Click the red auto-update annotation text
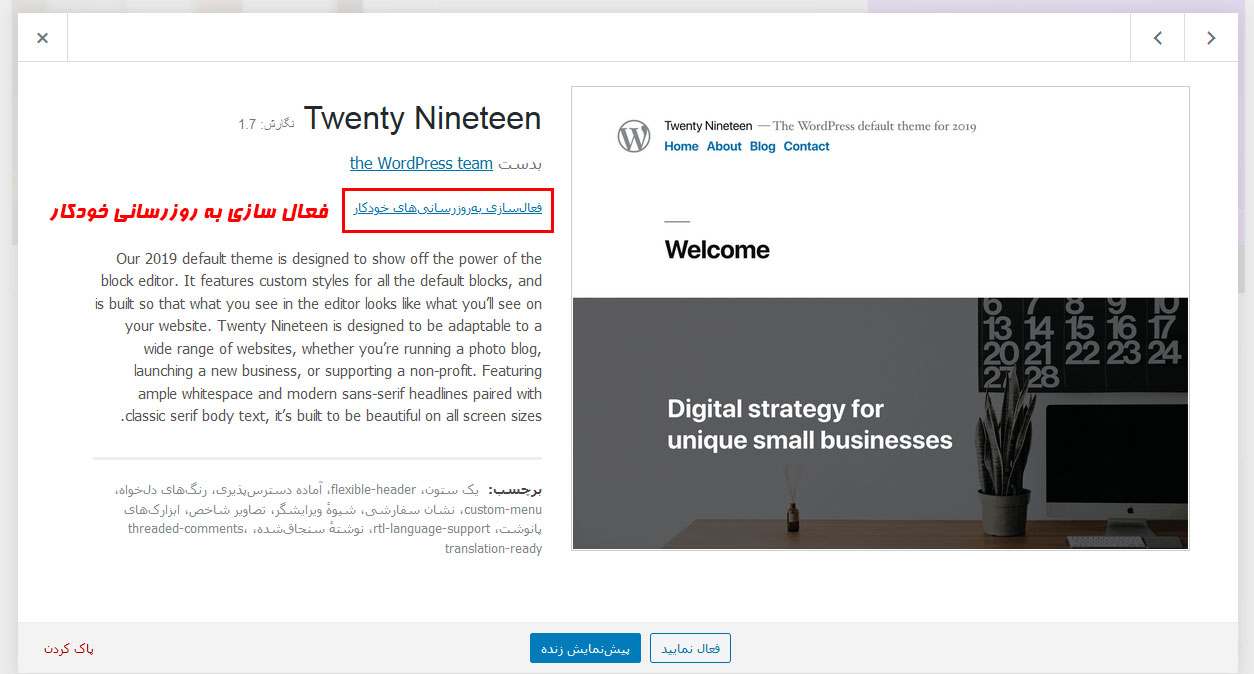 coord(189,211)
